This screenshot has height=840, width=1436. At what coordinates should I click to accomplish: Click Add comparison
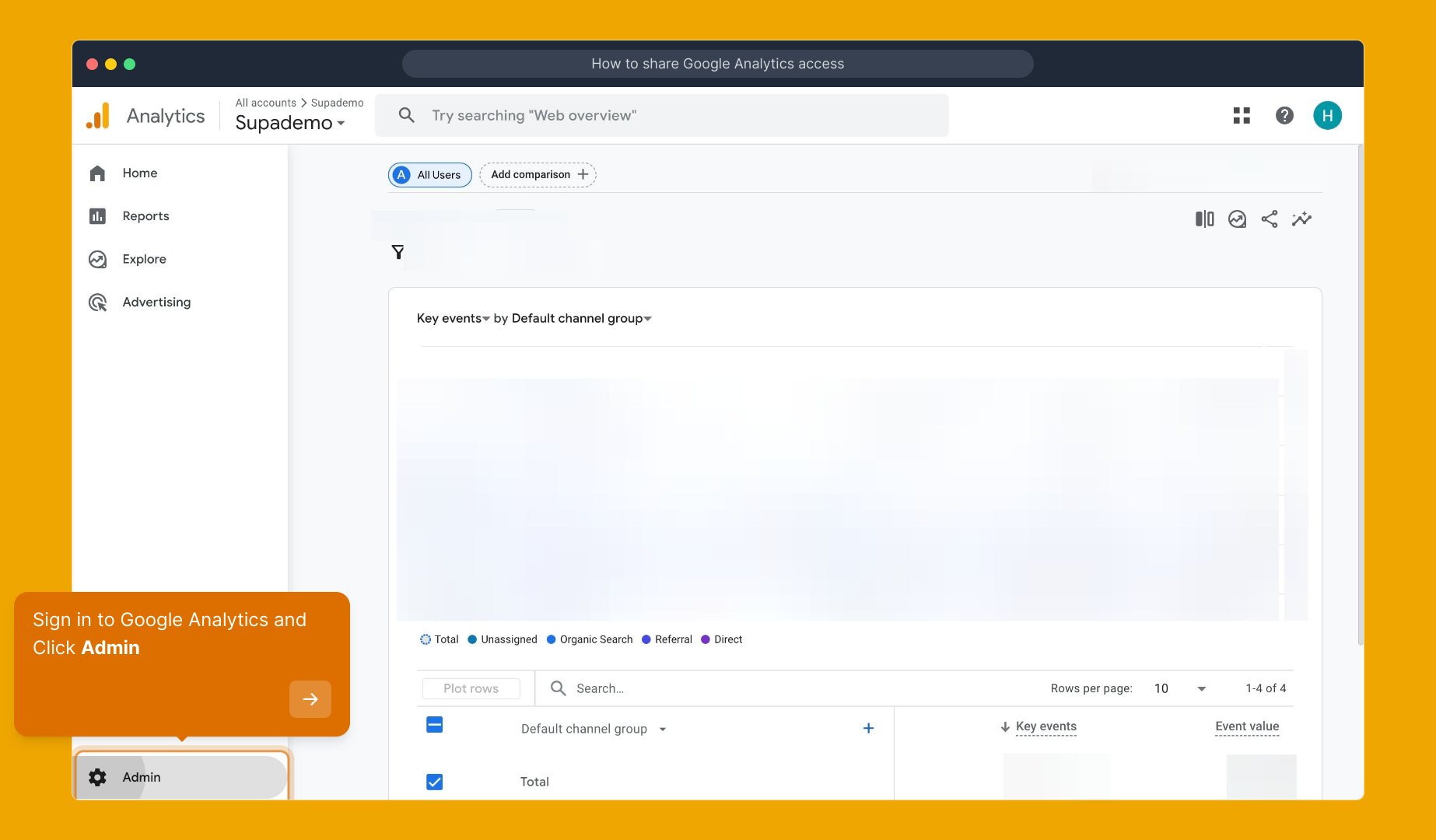[x=537, y=174]
